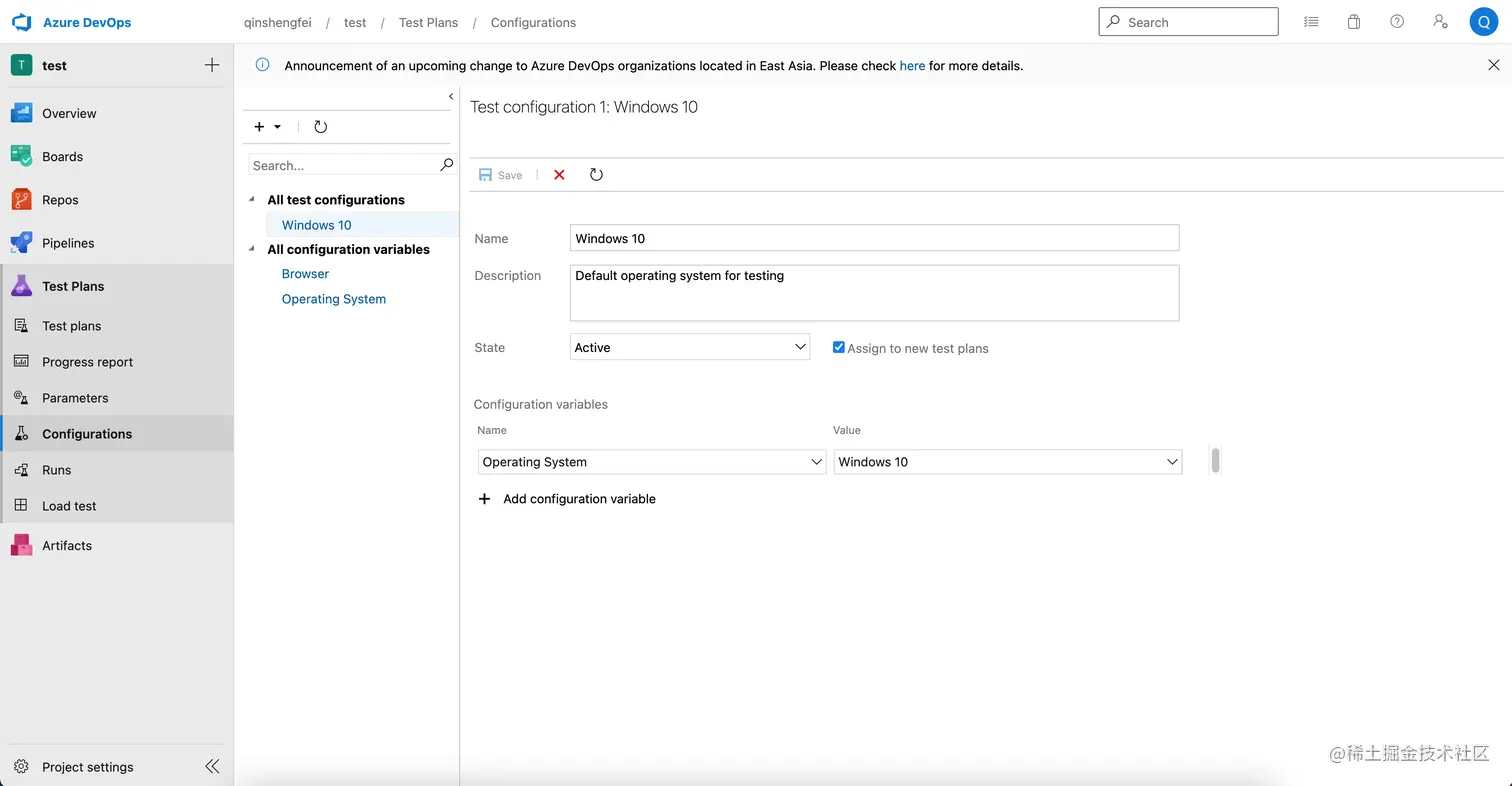Delete configuration with red X icon
Viewport: 1512px width, 786px height.
click(x=559, y=175)
